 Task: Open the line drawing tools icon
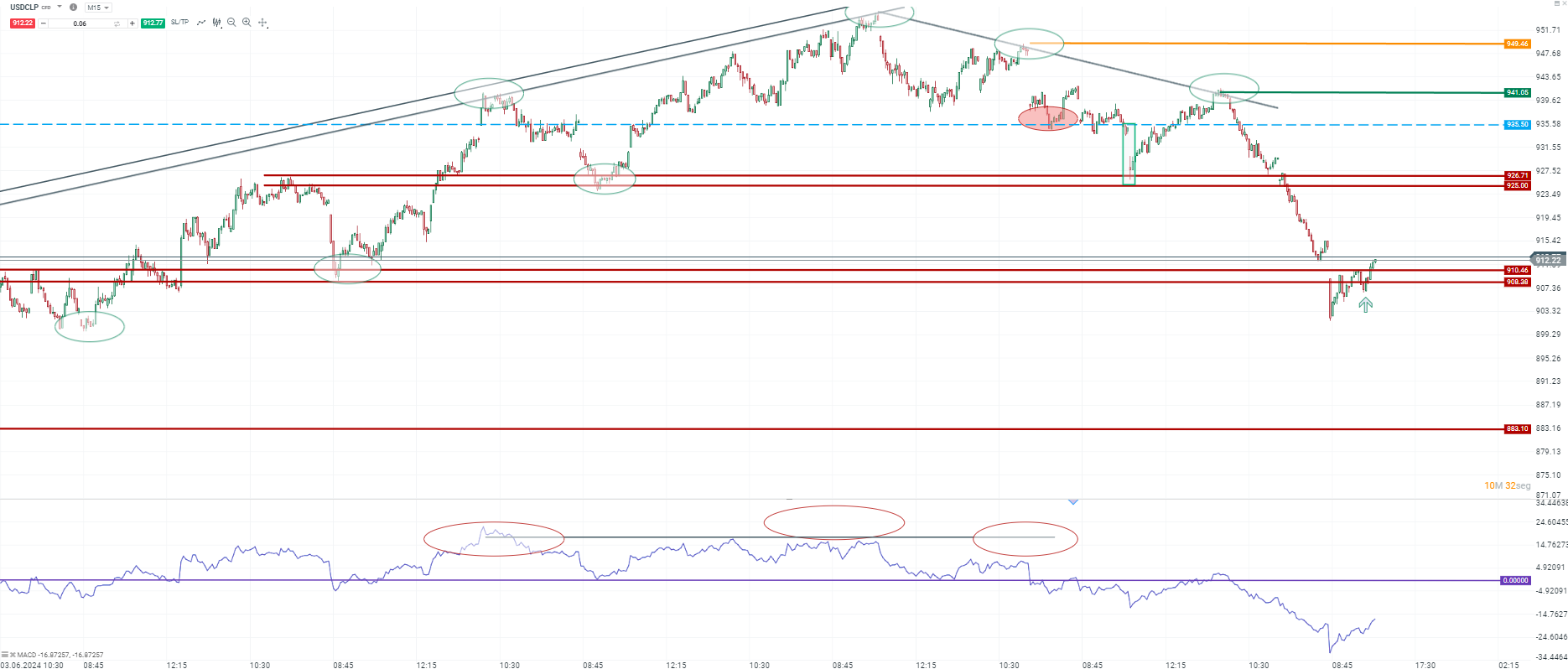201,23
